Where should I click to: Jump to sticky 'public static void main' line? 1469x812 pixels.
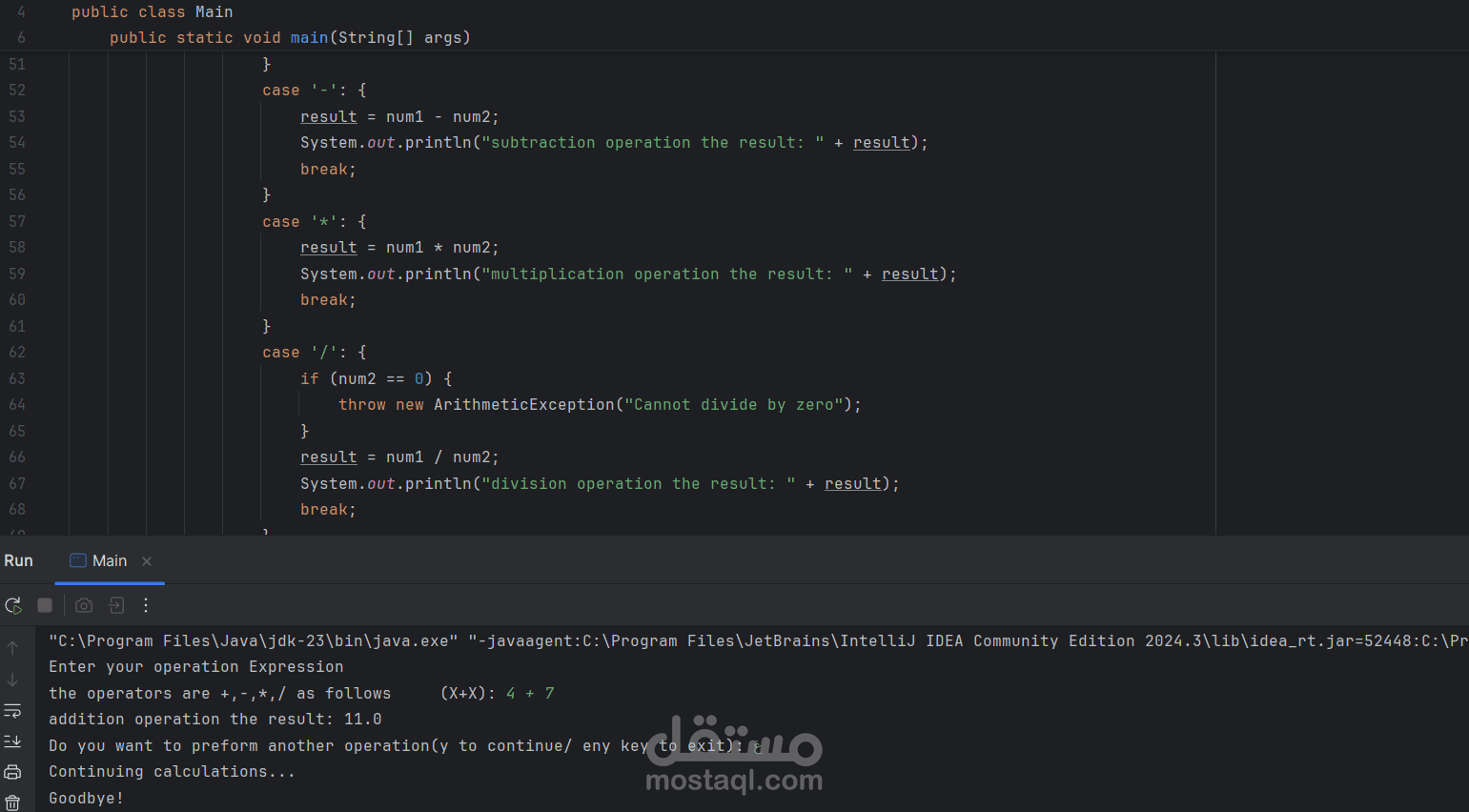point(290,38)
